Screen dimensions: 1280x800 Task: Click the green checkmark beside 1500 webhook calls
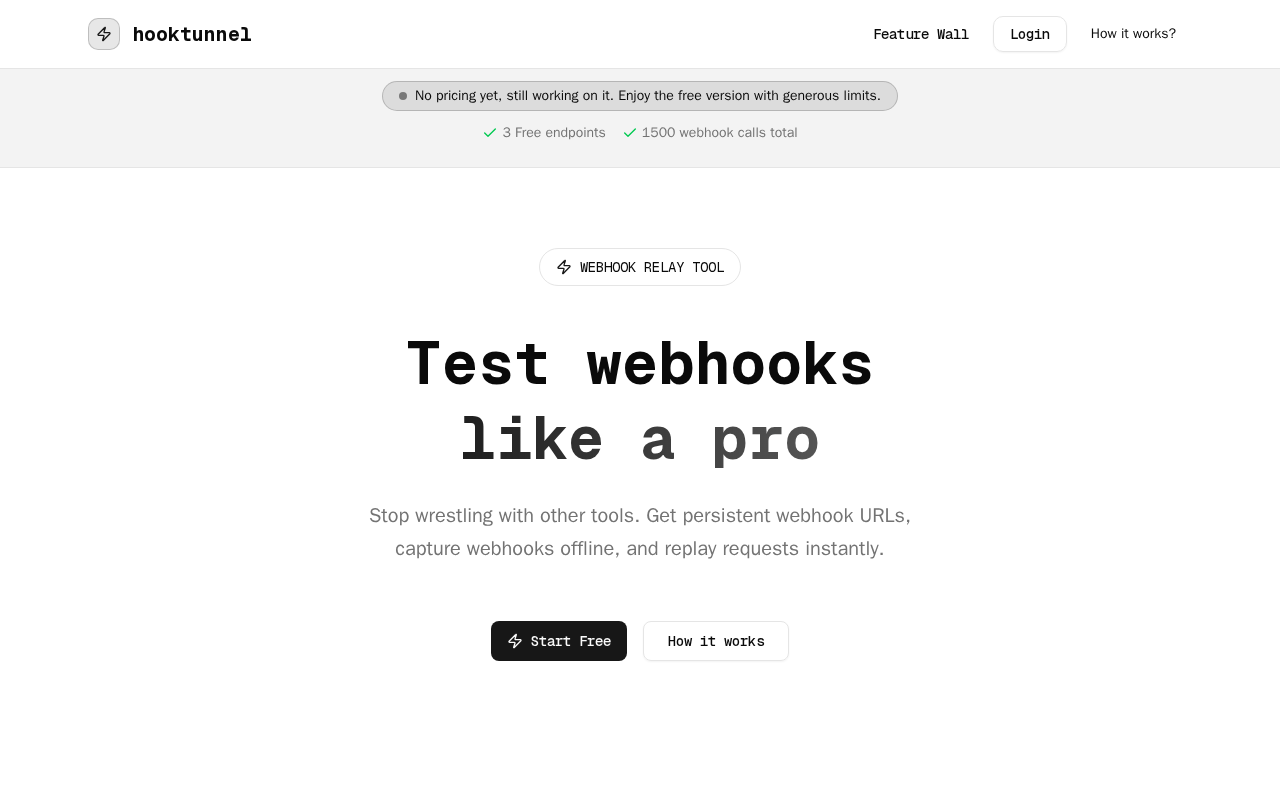click(x=630, y=133)
